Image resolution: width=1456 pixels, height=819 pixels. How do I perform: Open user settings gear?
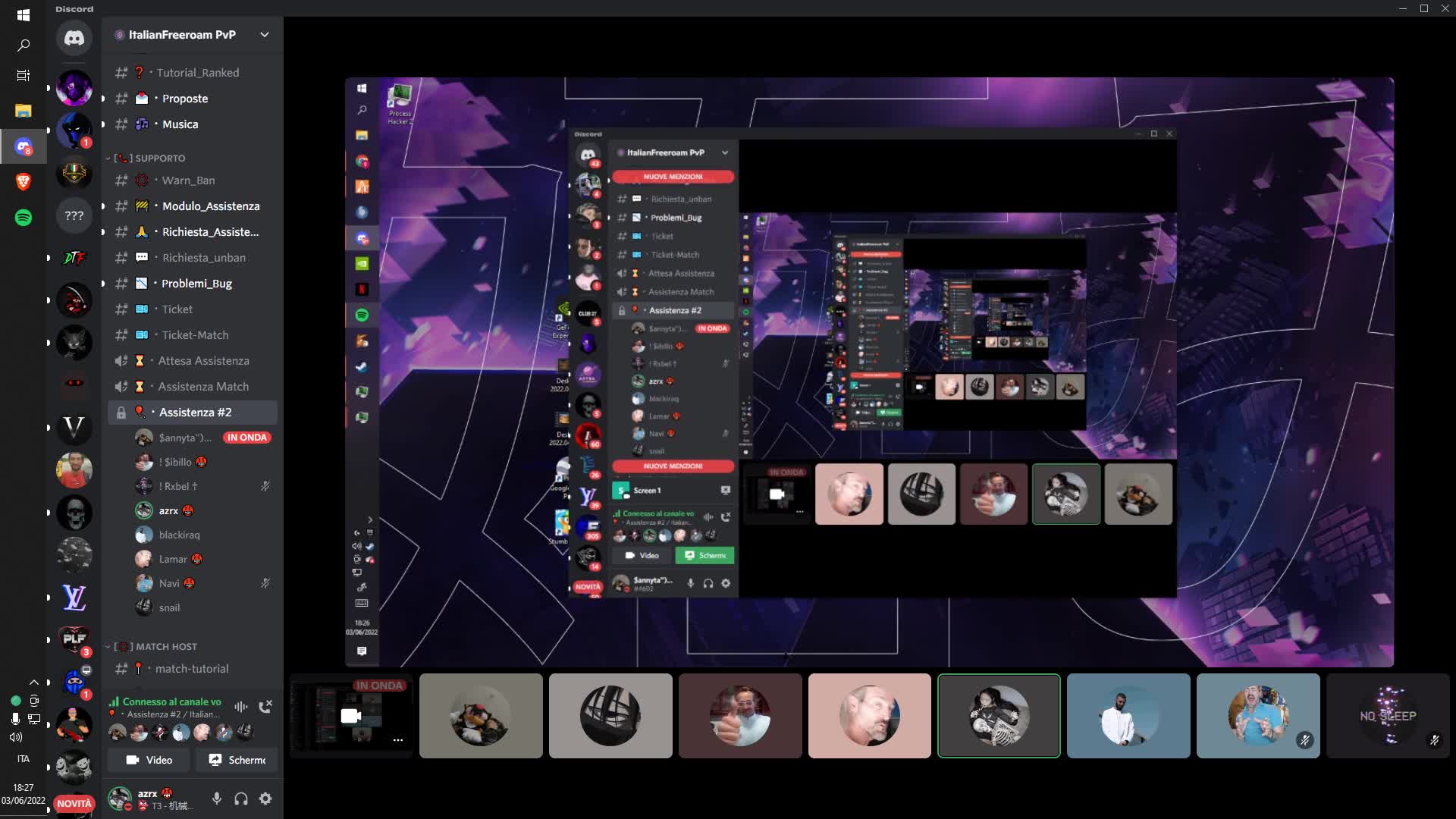click(265, 799)
